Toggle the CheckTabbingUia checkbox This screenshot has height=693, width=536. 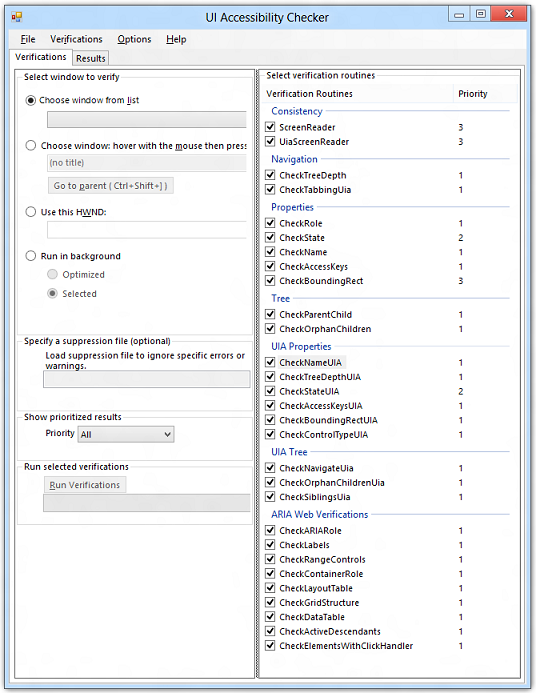[270, 190]
